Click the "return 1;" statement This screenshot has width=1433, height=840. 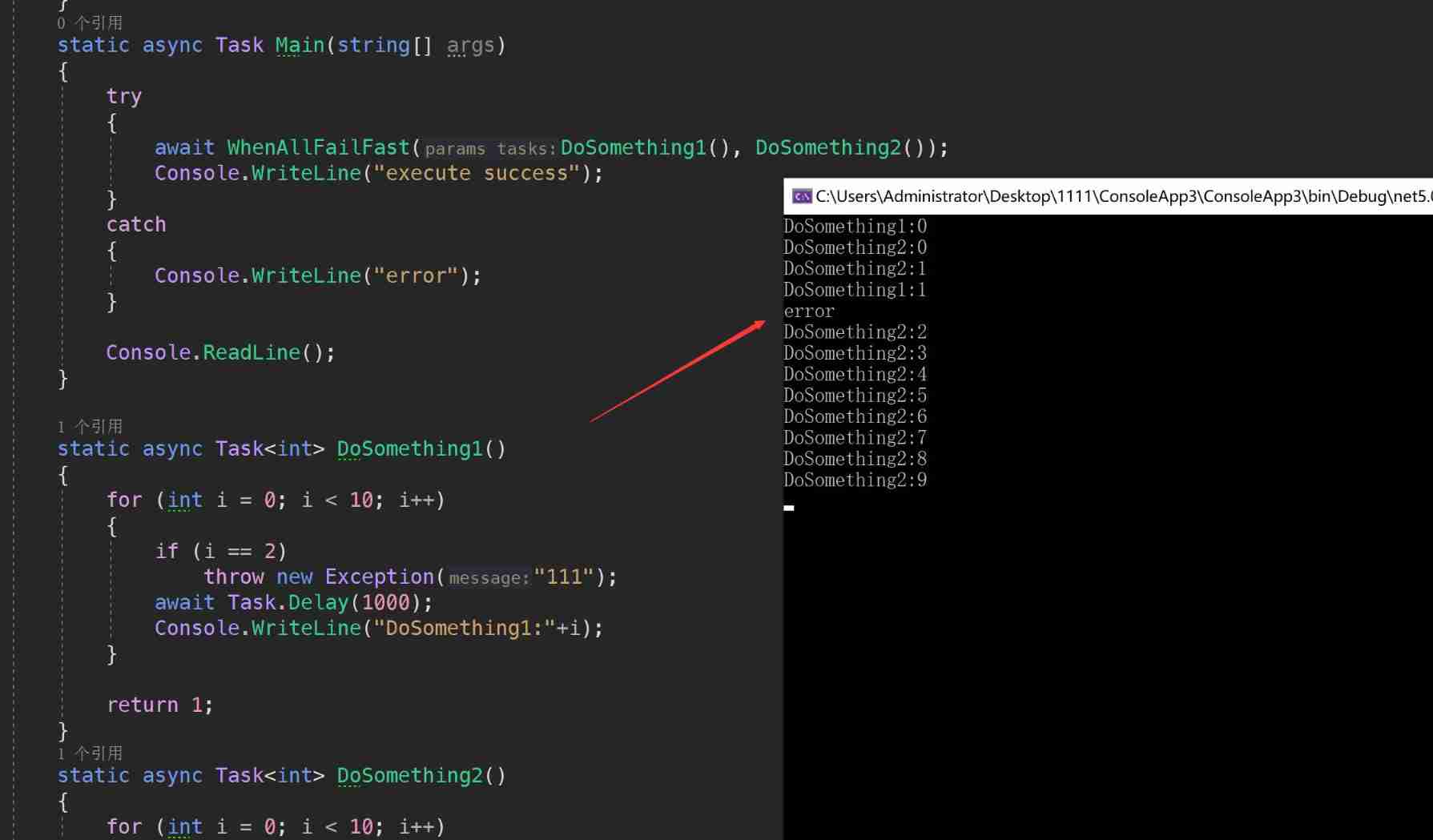coord(159,705)
